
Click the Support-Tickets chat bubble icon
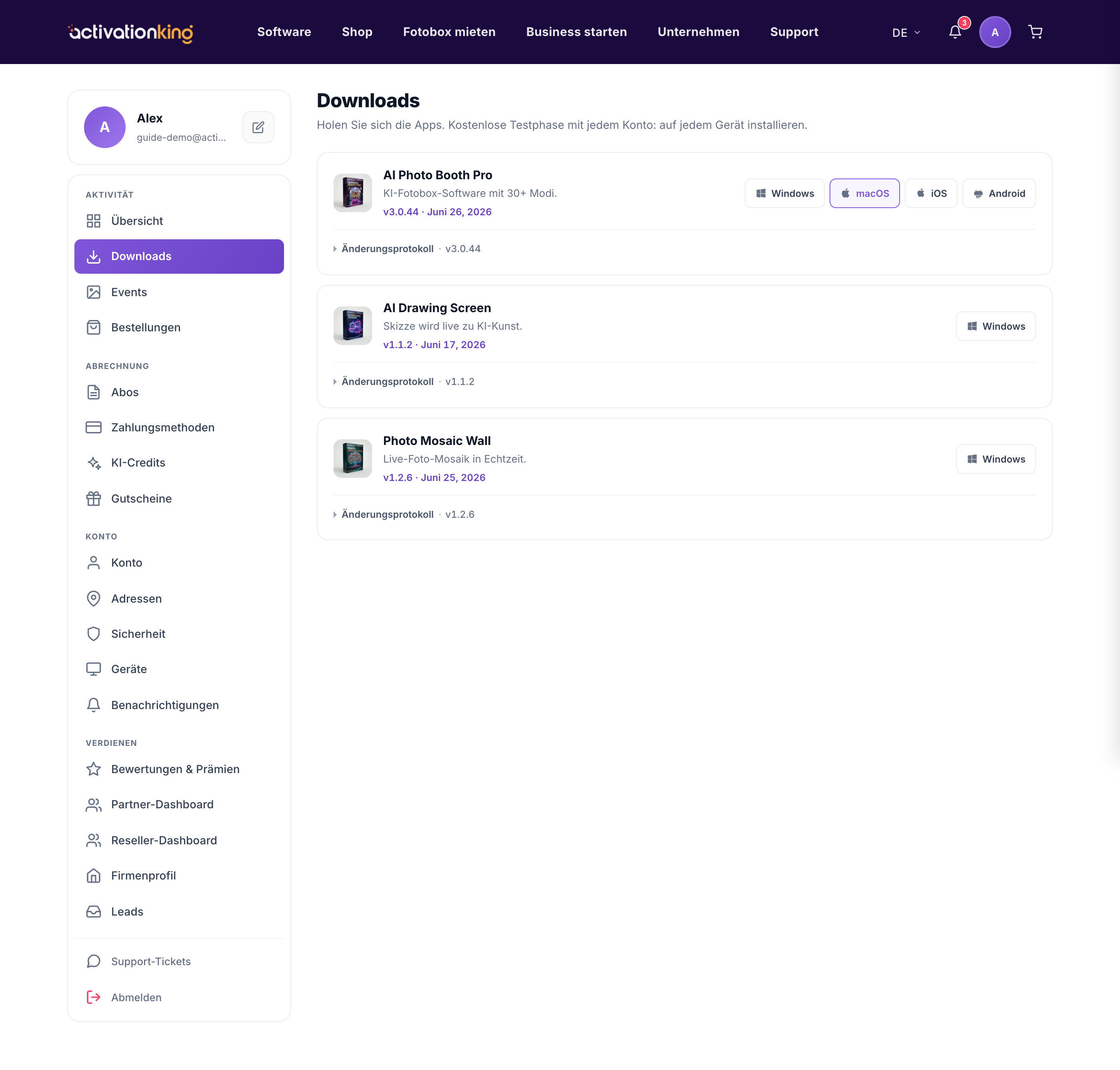pyautogui.click(x=94, y=962)
